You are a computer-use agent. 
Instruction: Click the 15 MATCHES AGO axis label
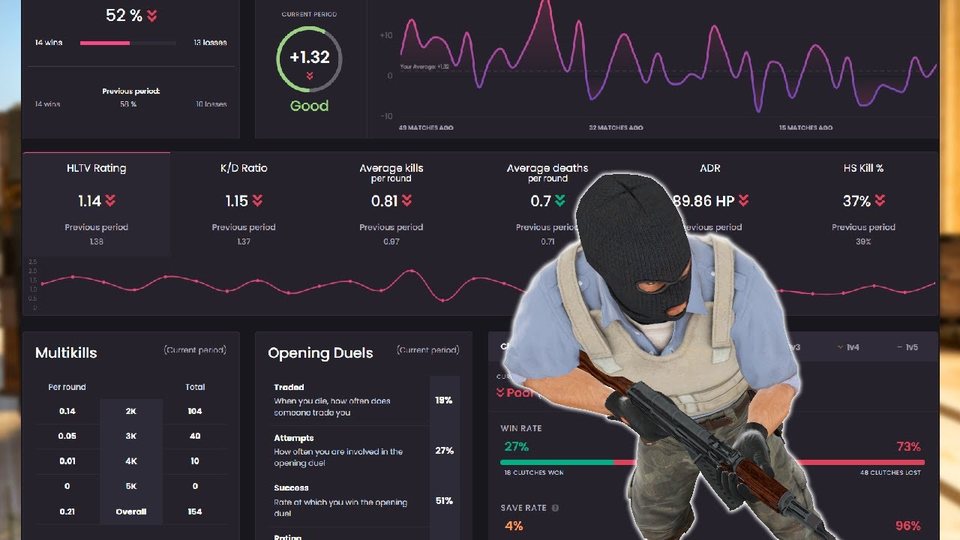pos(806,128)
